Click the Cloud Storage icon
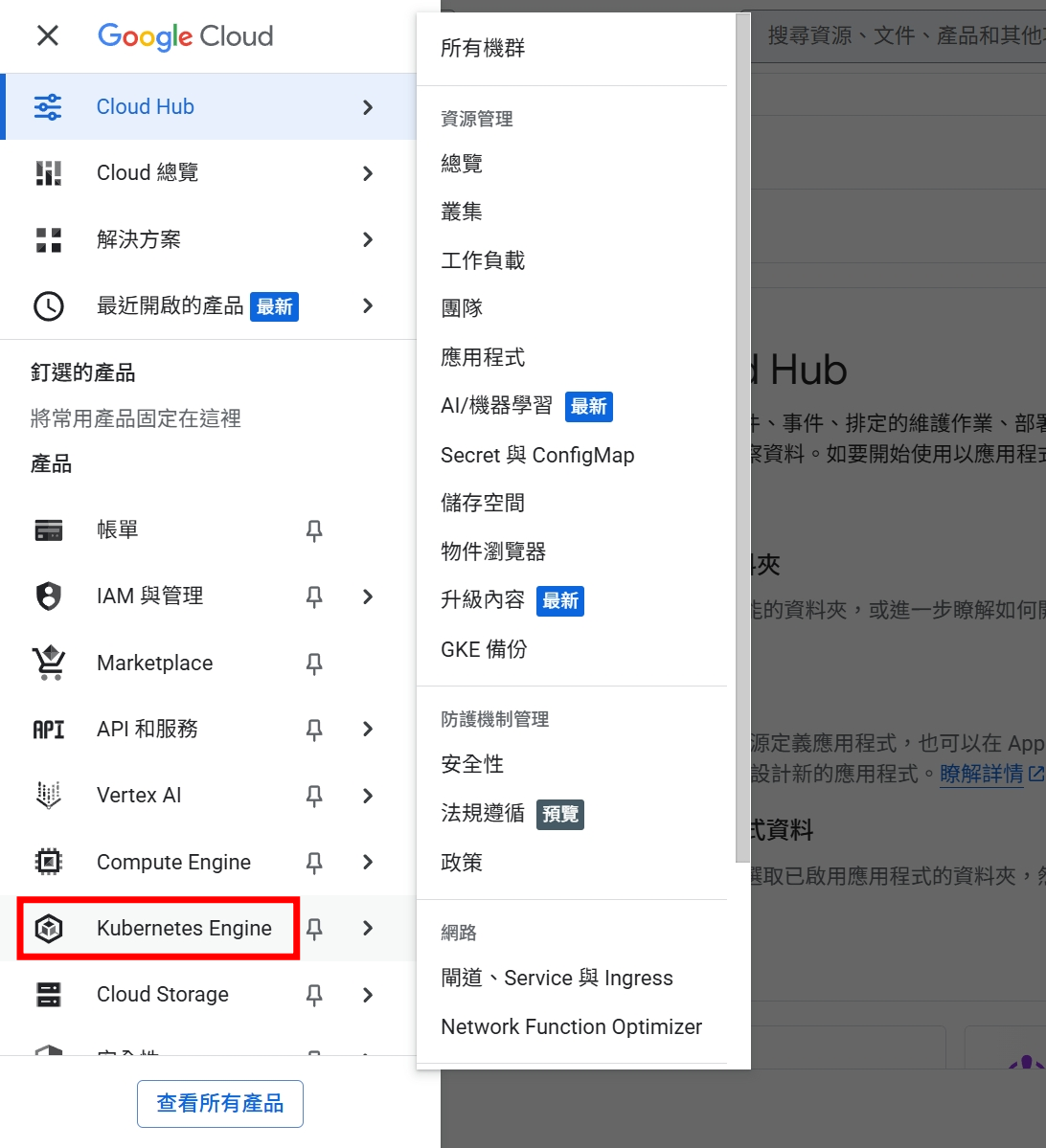 pyautogui.click(x=48, y=994)
